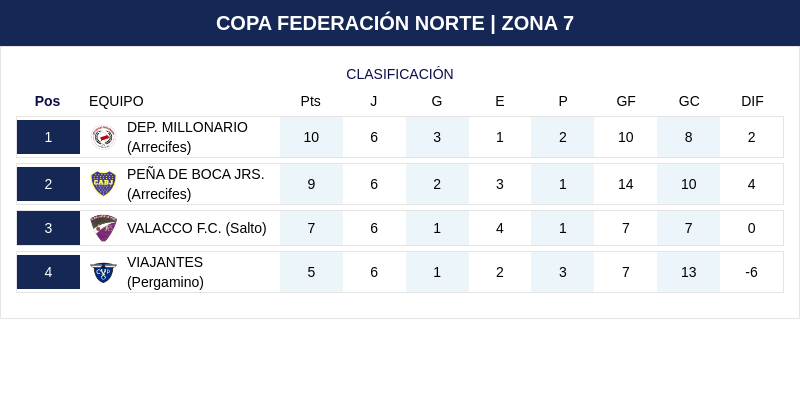
Task: Select position 1 cell in the standings
Action: pos(48,137)
